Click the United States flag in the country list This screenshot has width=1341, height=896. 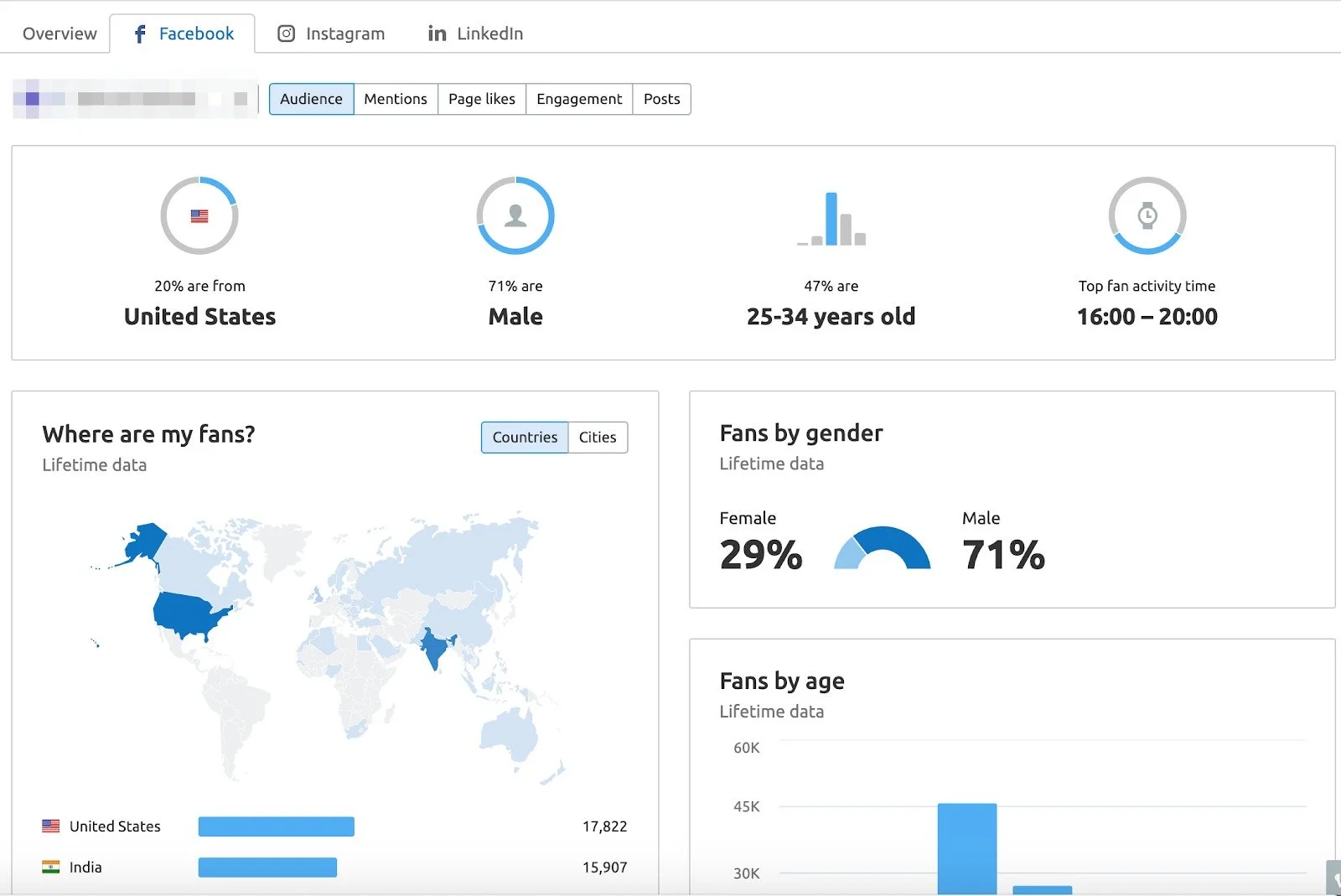pyautogui.click(x=50, y=826)
